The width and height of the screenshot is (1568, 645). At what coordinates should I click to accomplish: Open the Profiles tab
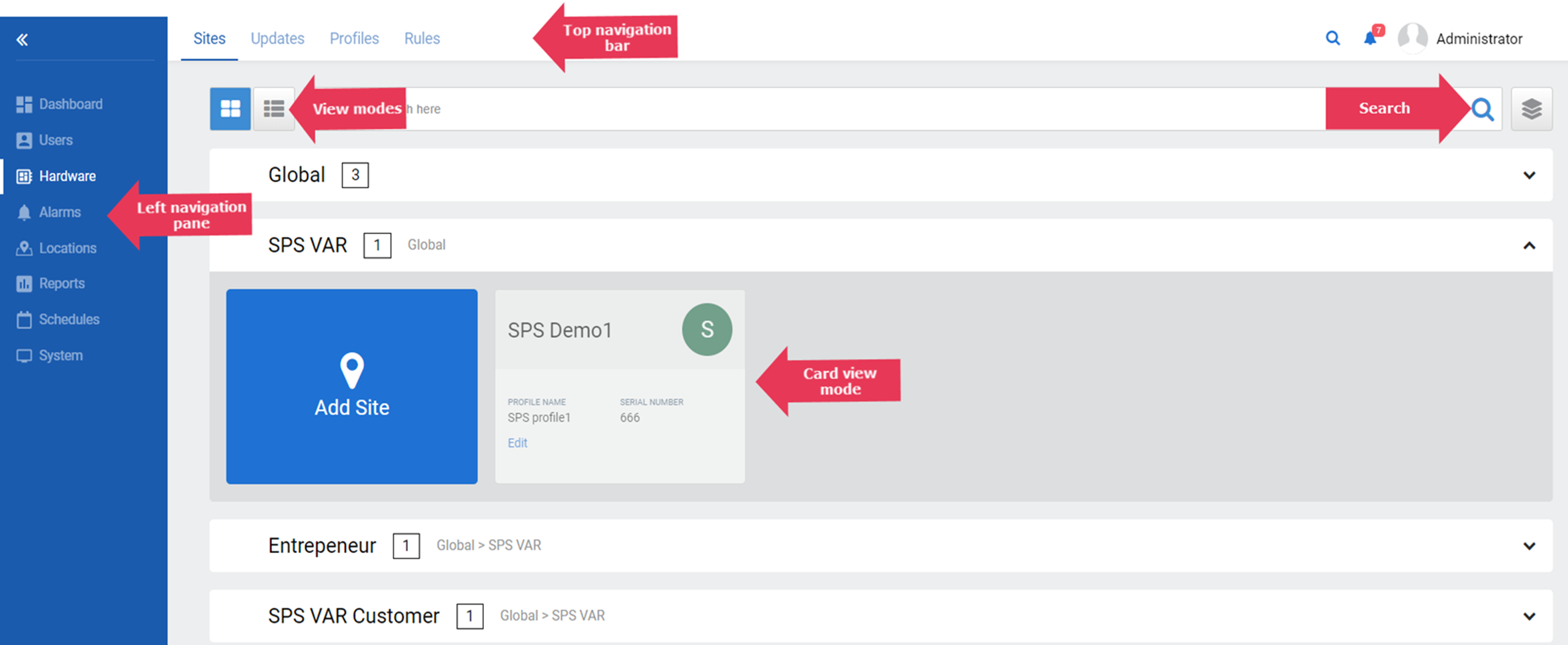coord(354,38)
